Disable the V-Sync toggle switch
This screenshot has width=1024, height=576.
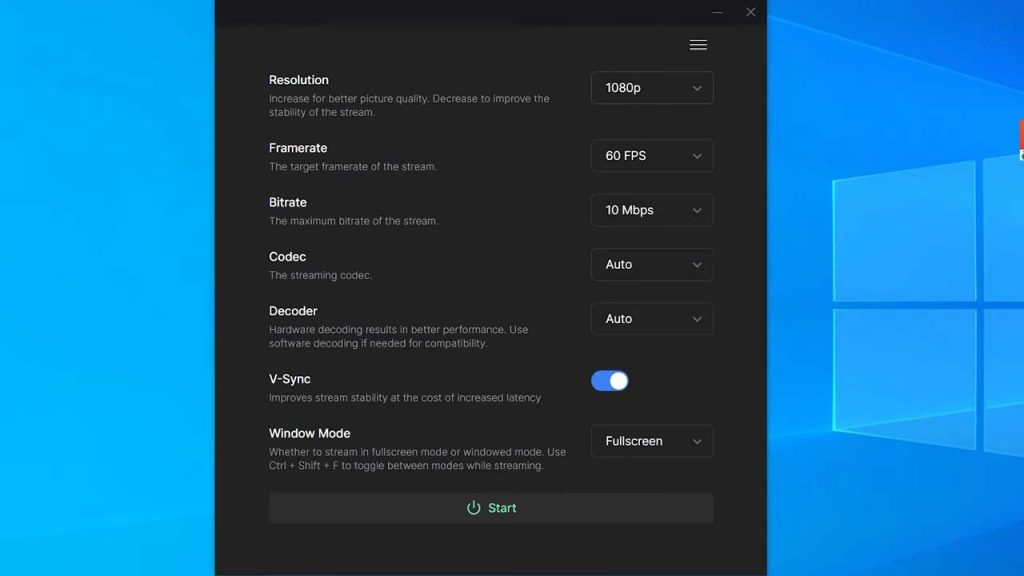609,381
